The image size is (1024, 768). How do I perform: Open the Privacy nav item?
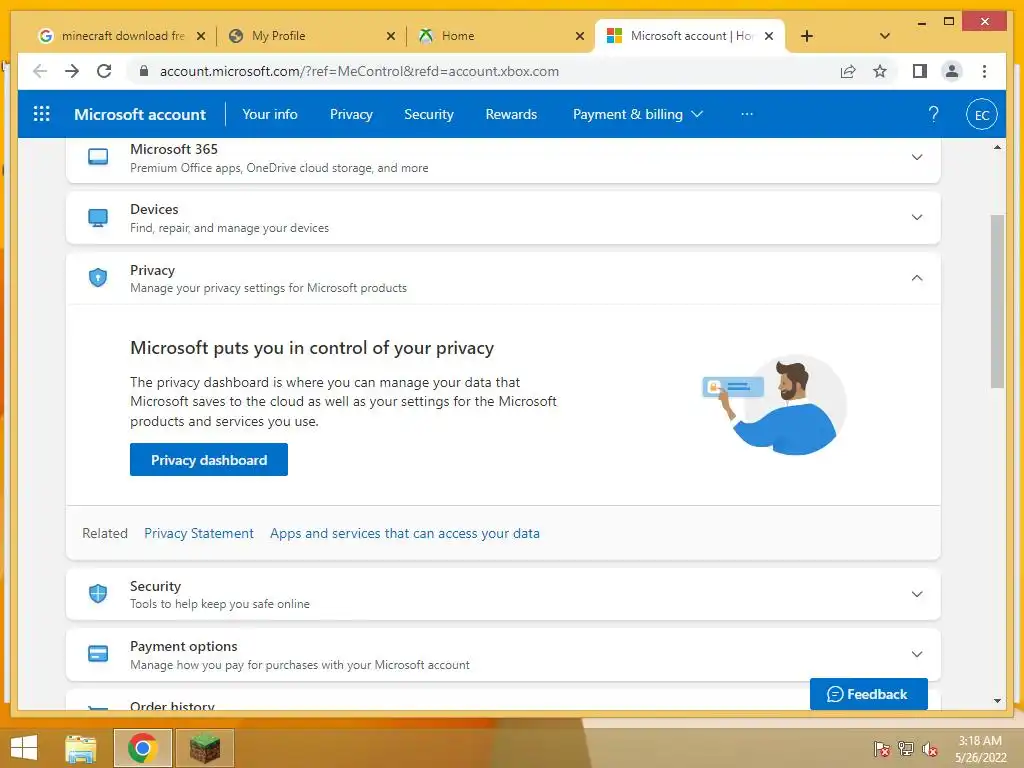tap(351, 114)
